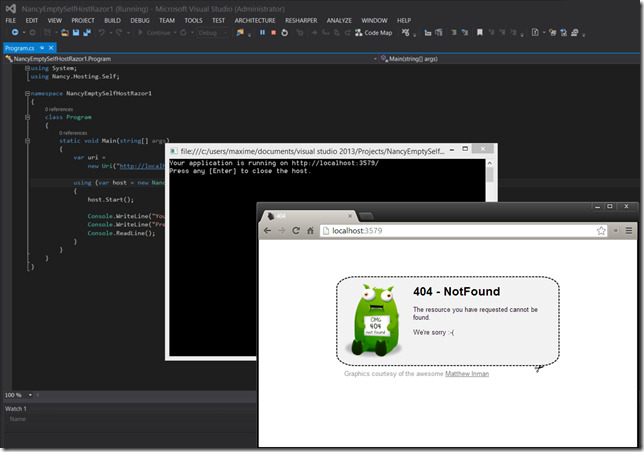
Task: Open the NancyEmptySelfHostRazor1.Program class dropdown
Action: [191, 59]
